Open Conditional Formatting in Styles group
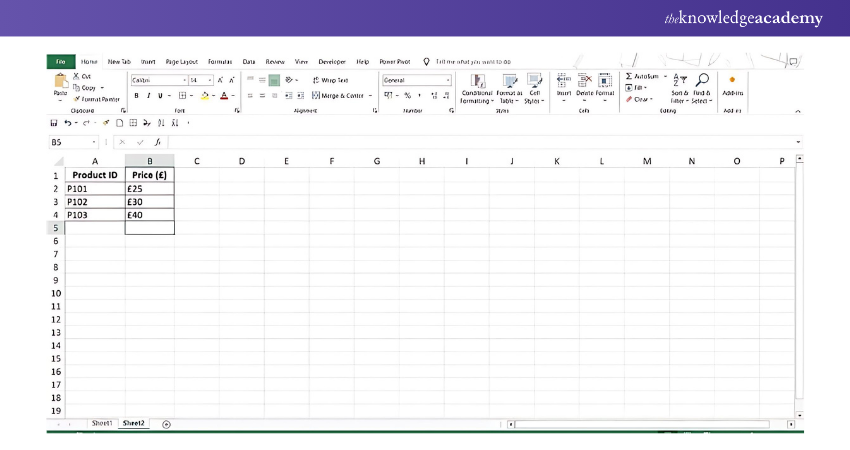 [x=477, y=82]
